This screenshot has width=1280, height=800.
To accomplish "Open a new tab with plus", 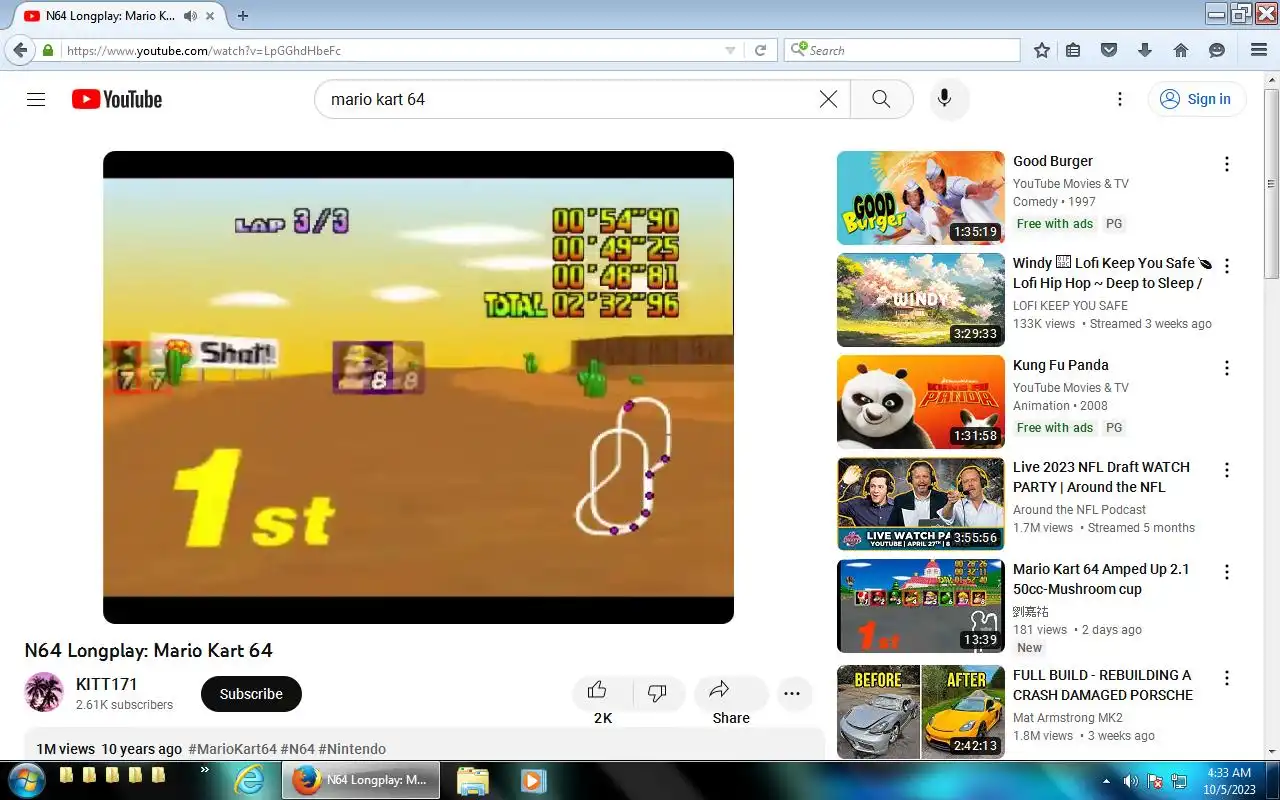I will (243, 16).
